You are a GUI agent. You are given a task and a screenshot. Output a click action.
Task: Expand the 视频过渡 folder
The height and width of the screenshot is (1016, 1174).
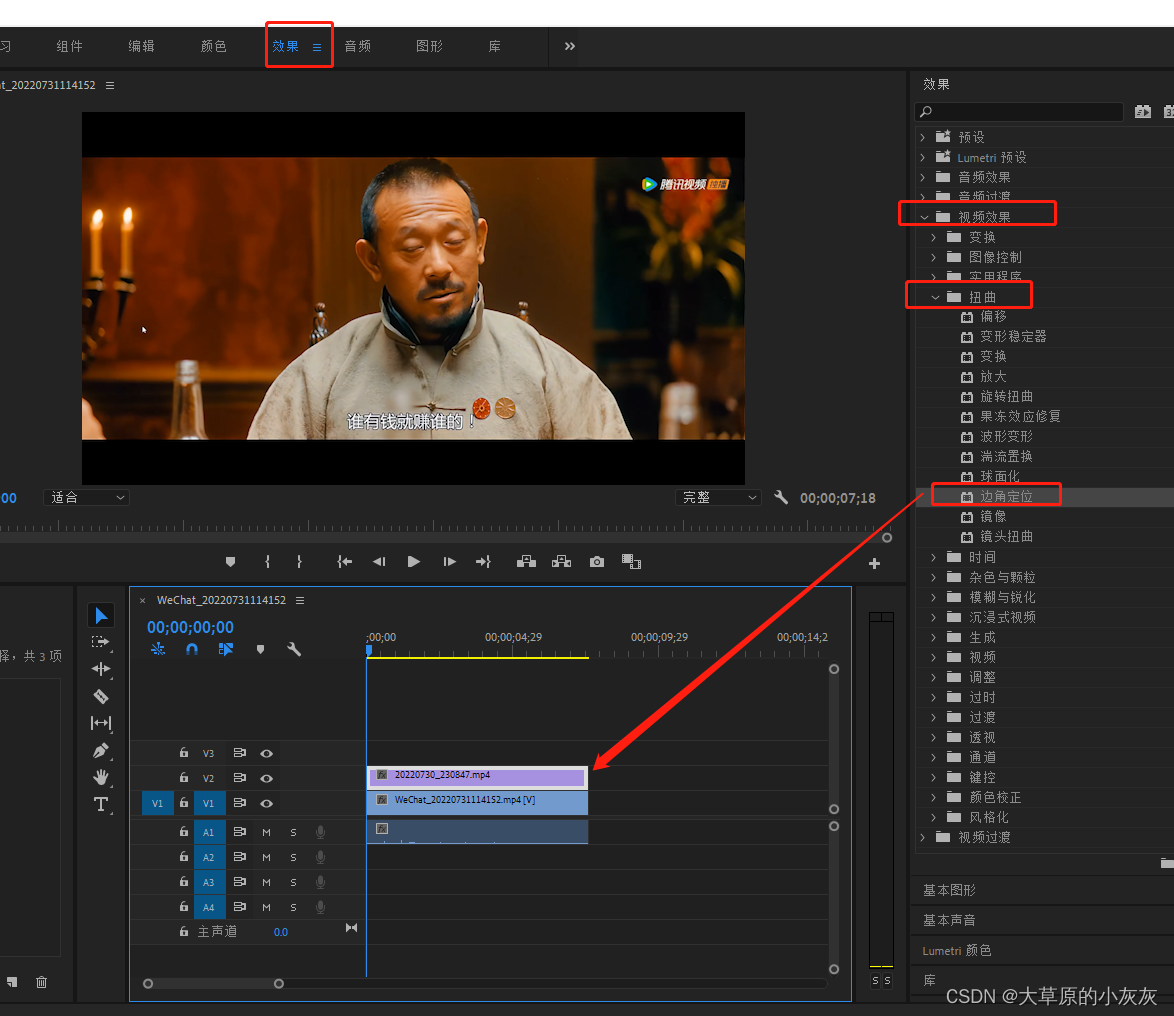click(x=922, y=837)
